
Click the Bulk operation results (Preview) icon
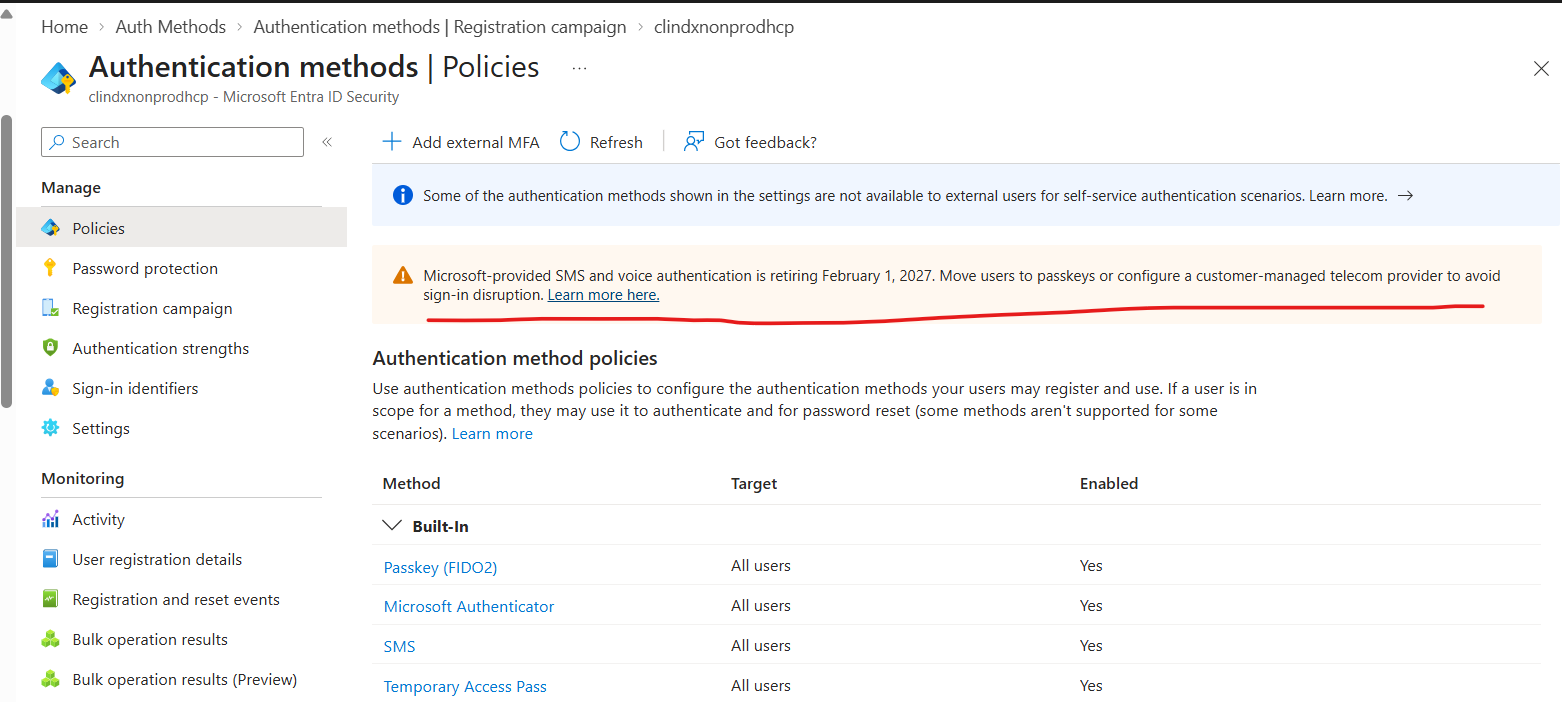click(50, 679)
